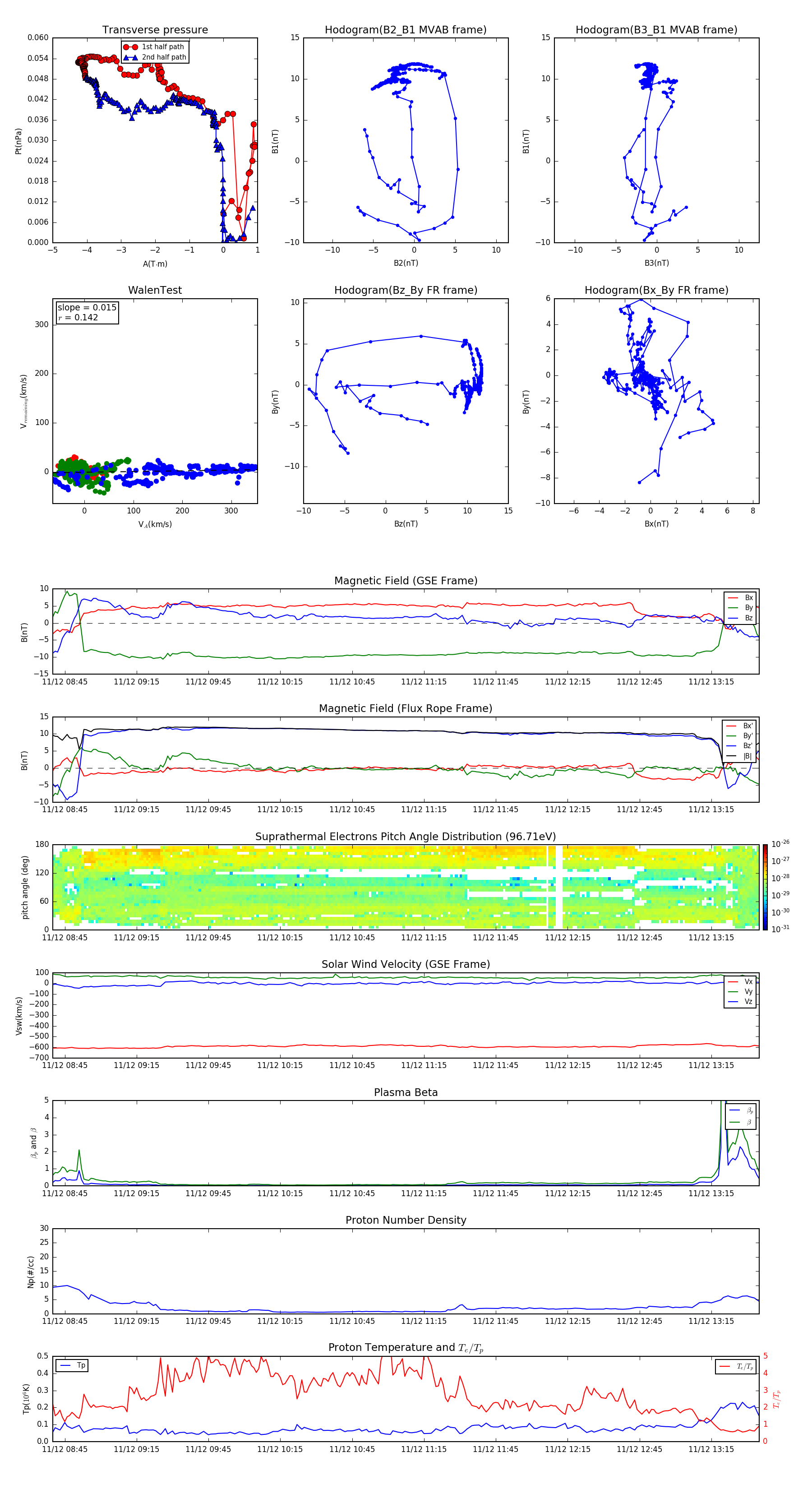
Task: Click the 'Proton Number Density' title
Action: [x=406, y=1220]
